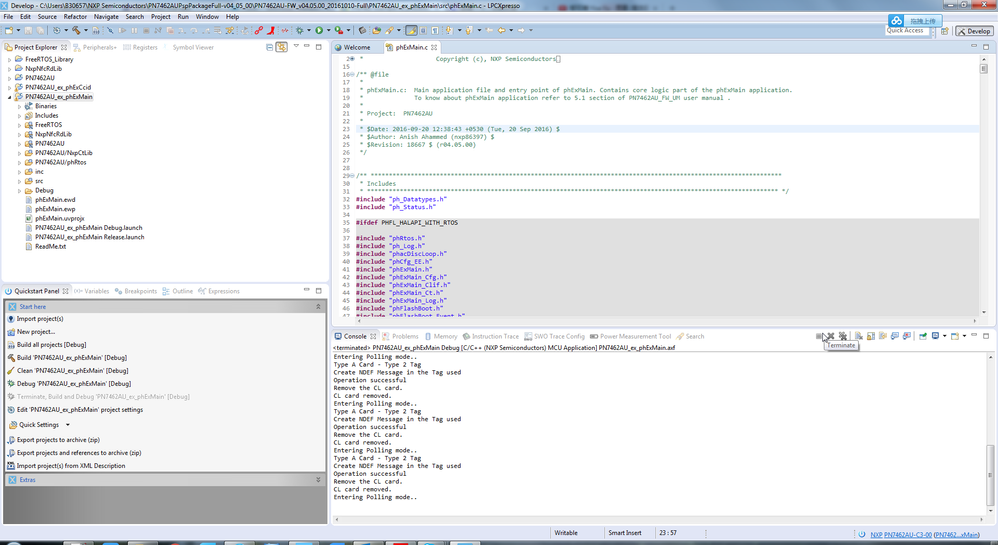
Task: Click the Open Perspective icon
Action: point(945,31)
